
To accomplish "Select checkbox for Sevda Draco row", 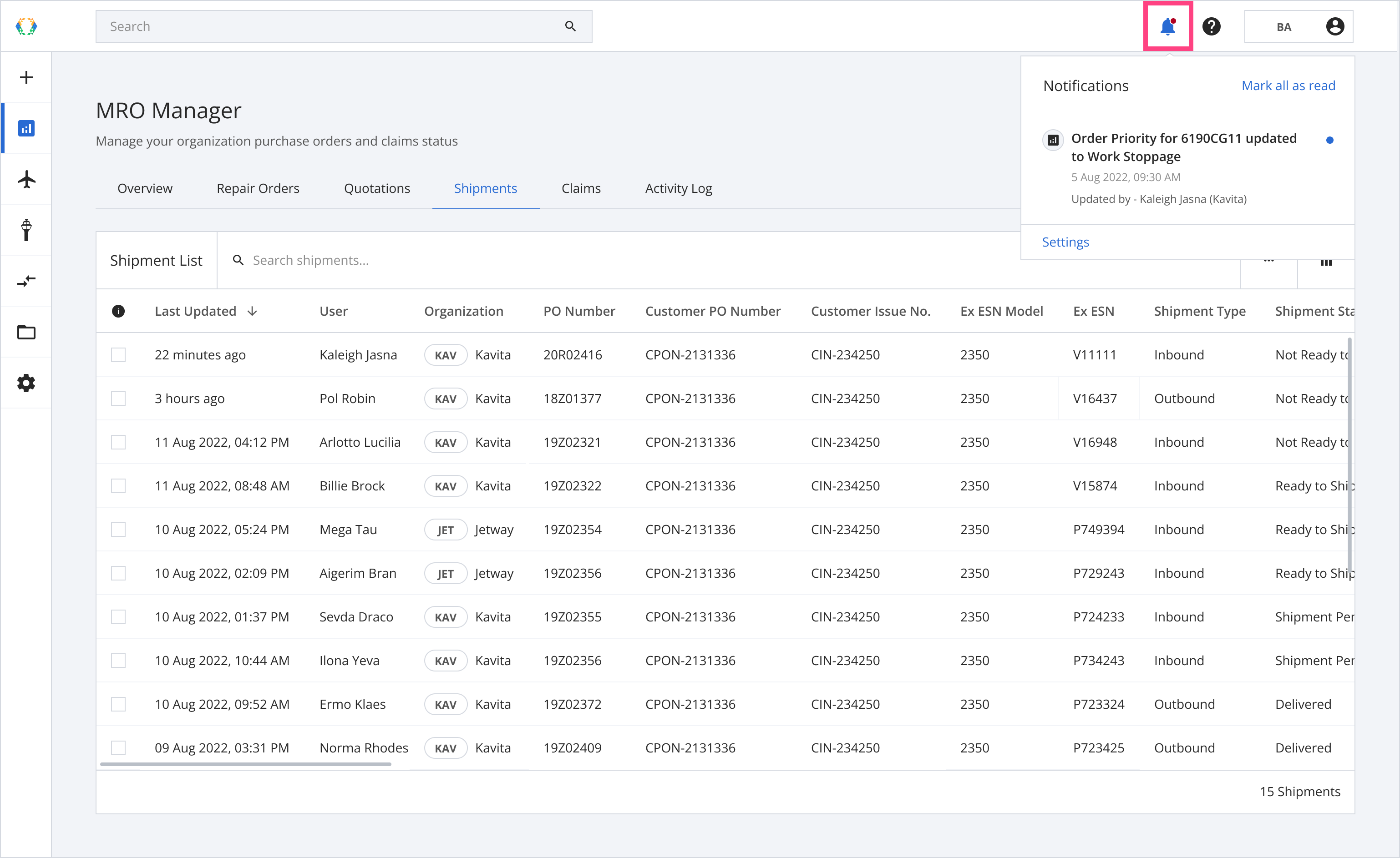I will [118, 617].
